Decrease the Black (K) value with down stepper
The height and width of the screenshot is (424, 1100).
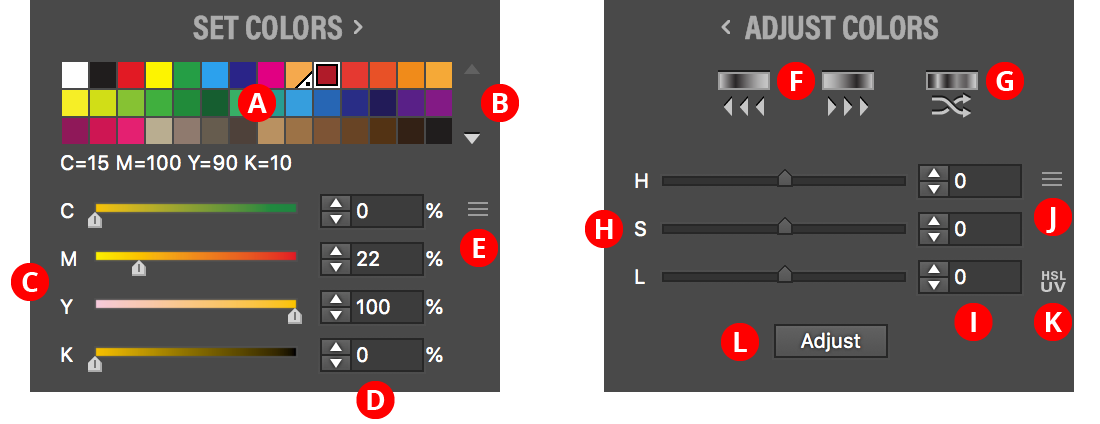[x=337, y=361]
